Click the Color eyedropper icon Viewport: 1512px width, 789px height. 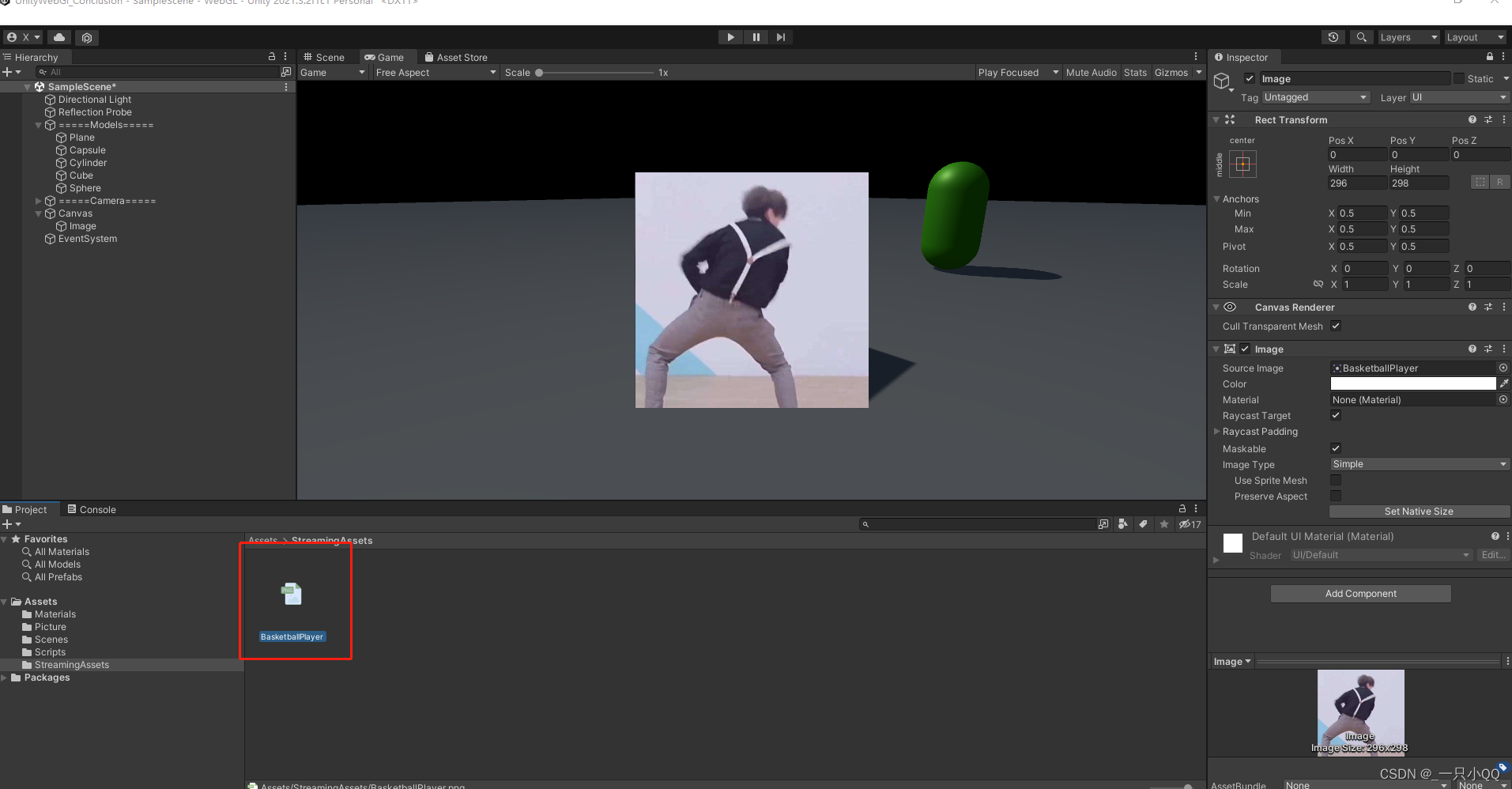1504,383
